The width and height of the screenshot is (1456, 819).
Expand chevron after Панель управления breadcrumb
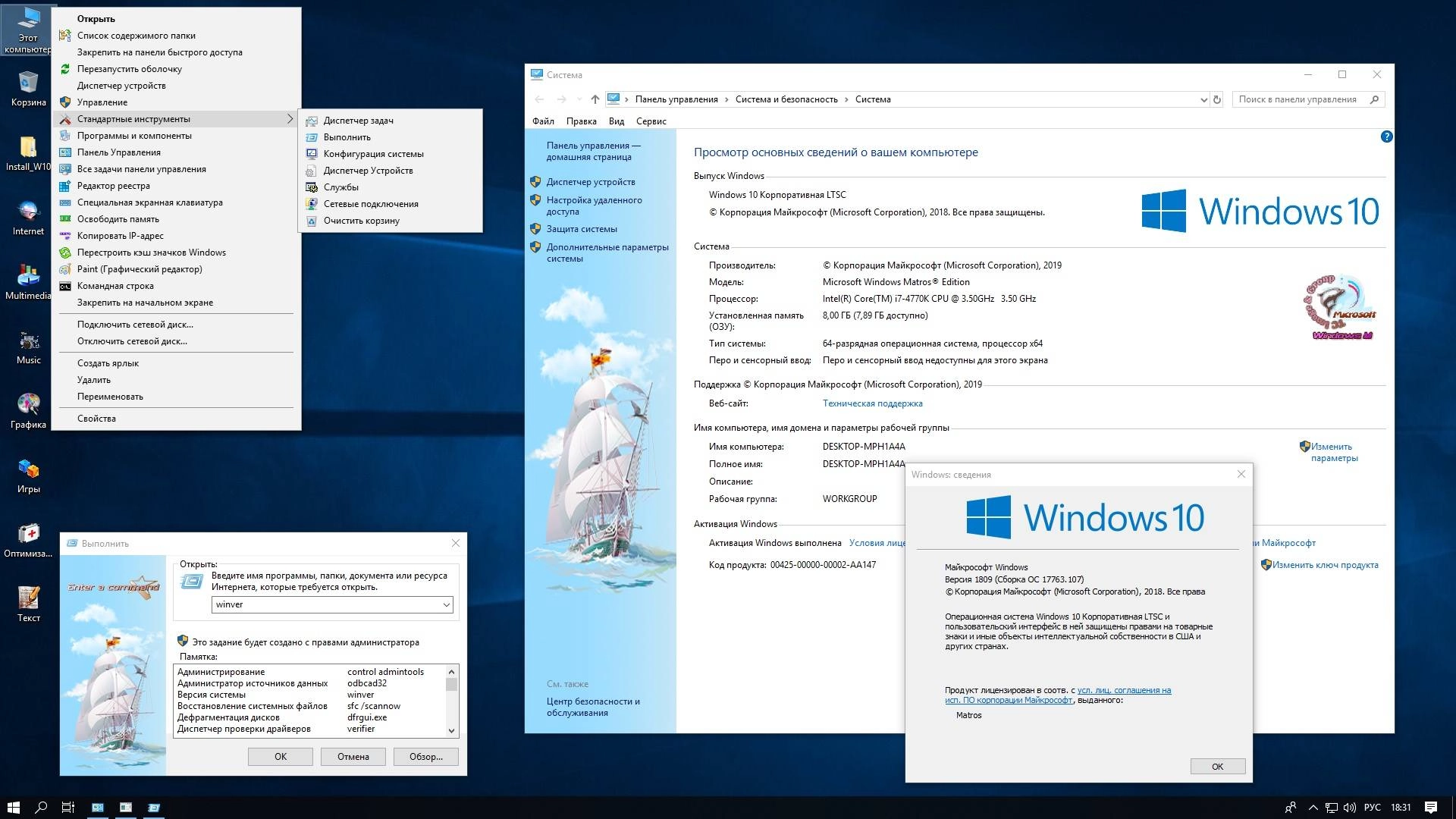(726, 99)
